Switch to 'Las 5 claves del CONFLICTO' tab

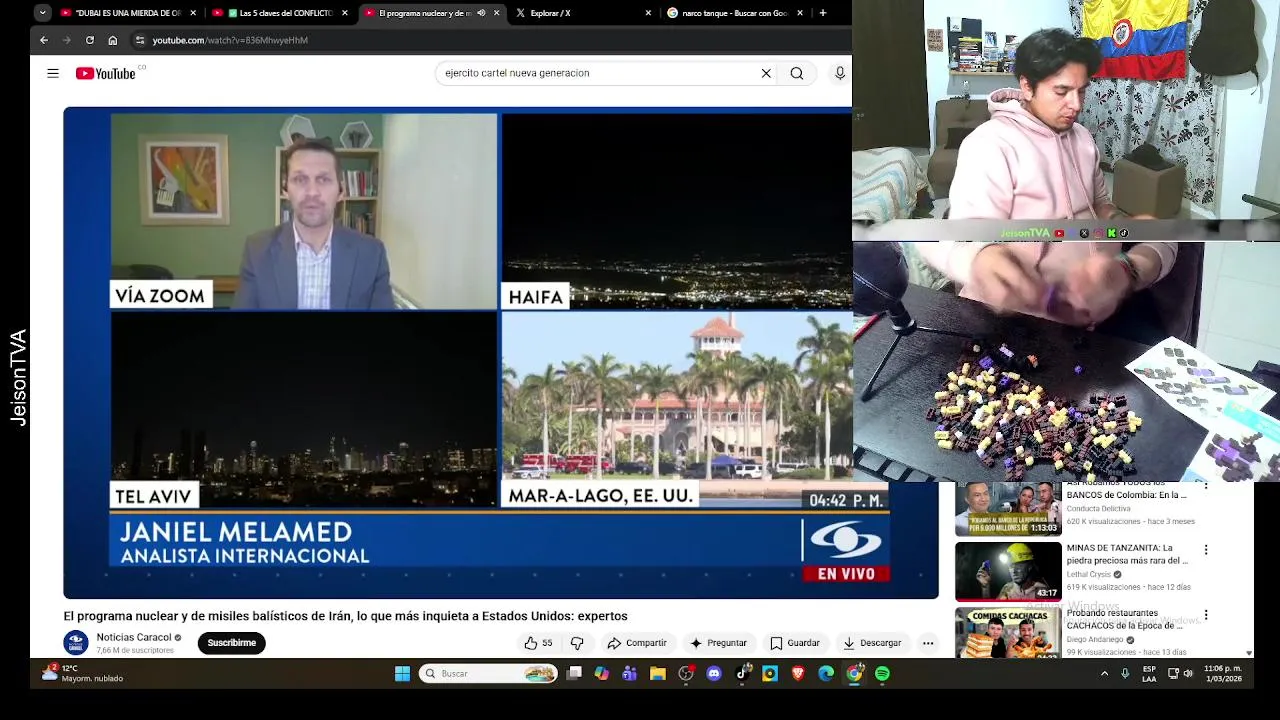pyautogui.click(x=279, y=13)
